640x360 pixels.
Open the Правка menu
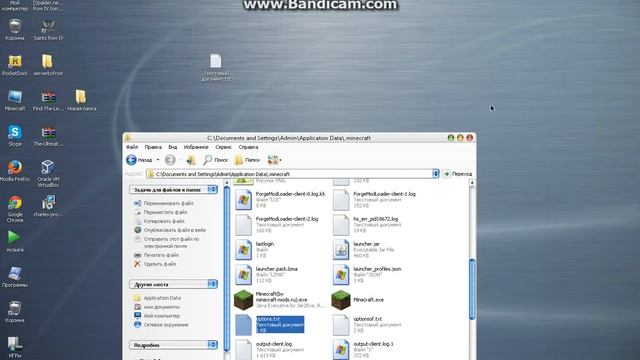point(153,147)
